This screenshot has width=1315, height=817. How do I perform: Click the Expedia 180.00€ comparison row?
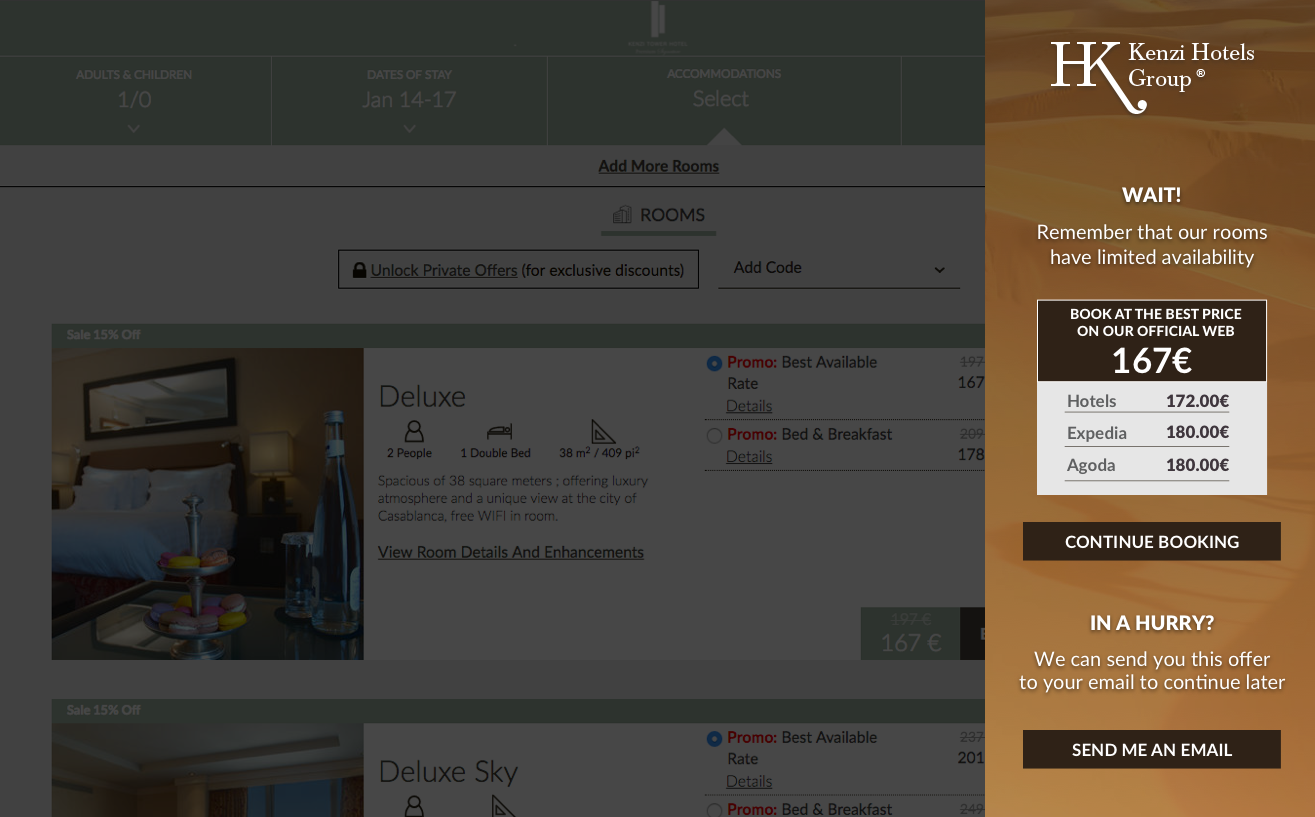coord(1147,433)
